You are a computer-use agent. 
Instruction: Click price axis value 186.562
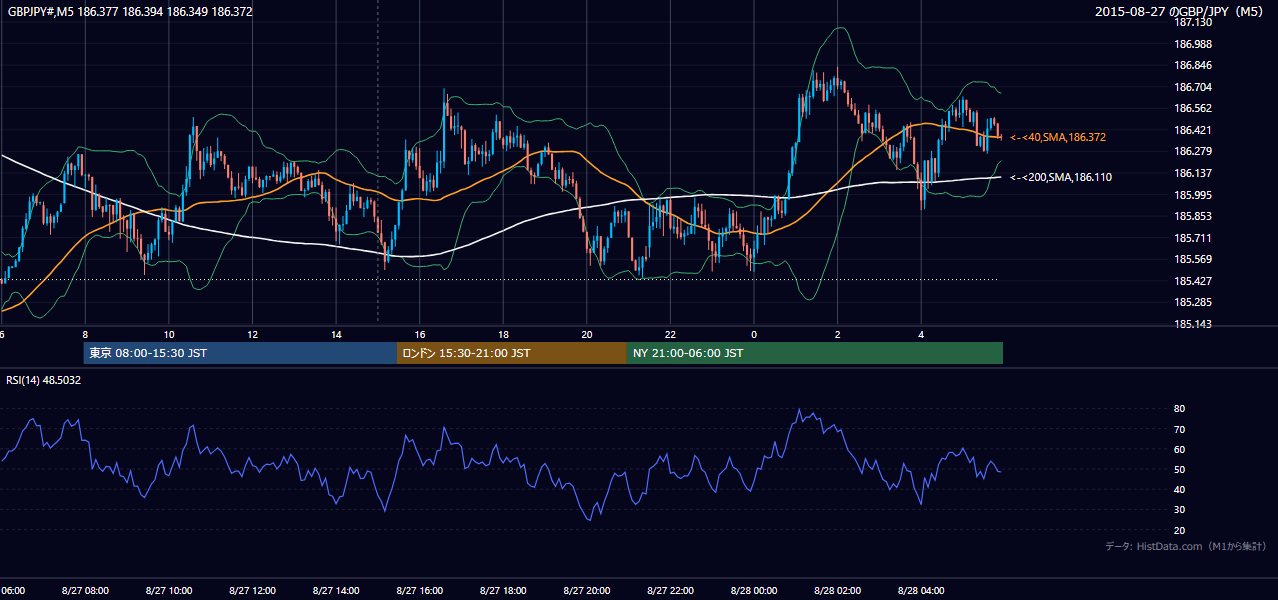click(1194, 108)
